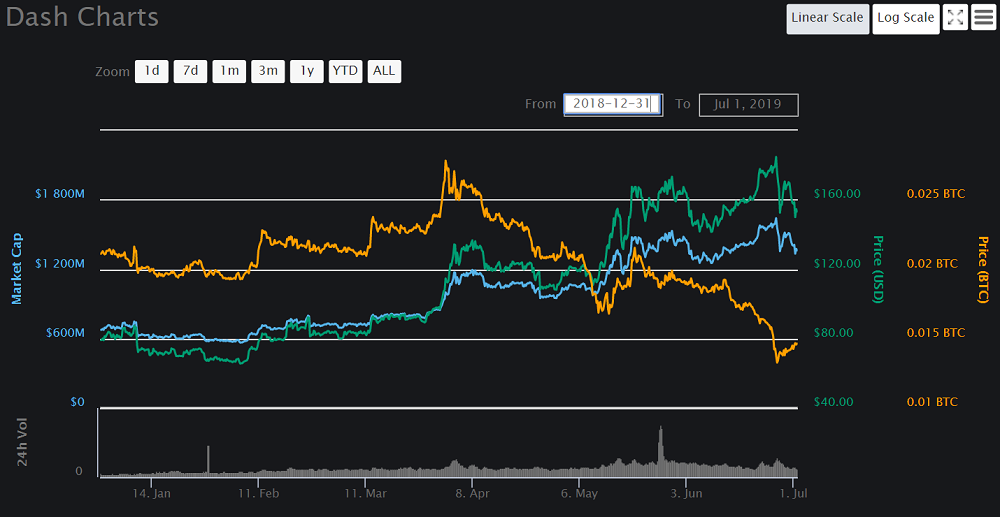The width and height of the screenshot is (1000, 517).
Task: Set zoom to 7d
Action: (190, 71)
